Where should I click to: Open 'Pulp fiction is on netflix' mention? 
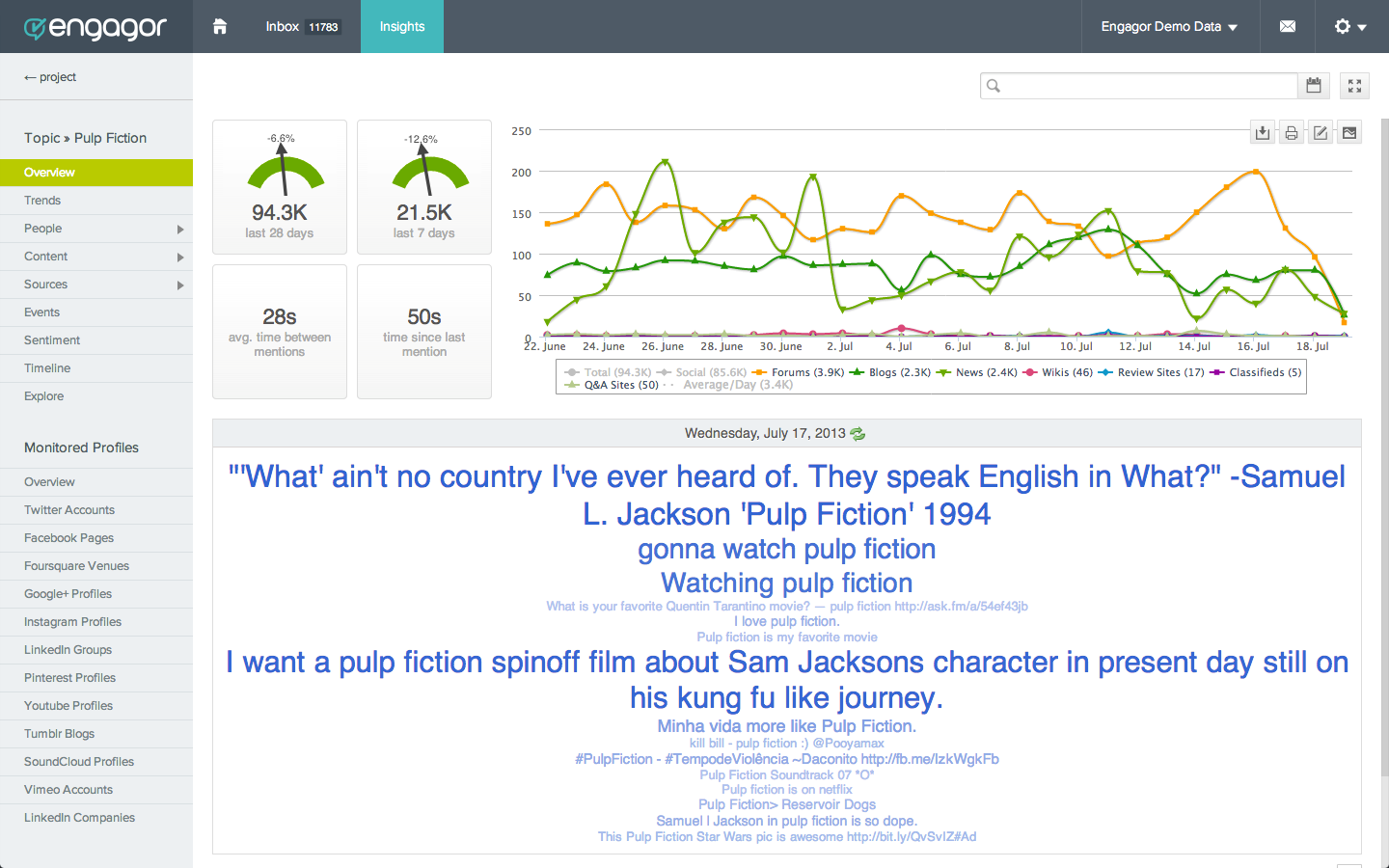click(x=787, y=789)
